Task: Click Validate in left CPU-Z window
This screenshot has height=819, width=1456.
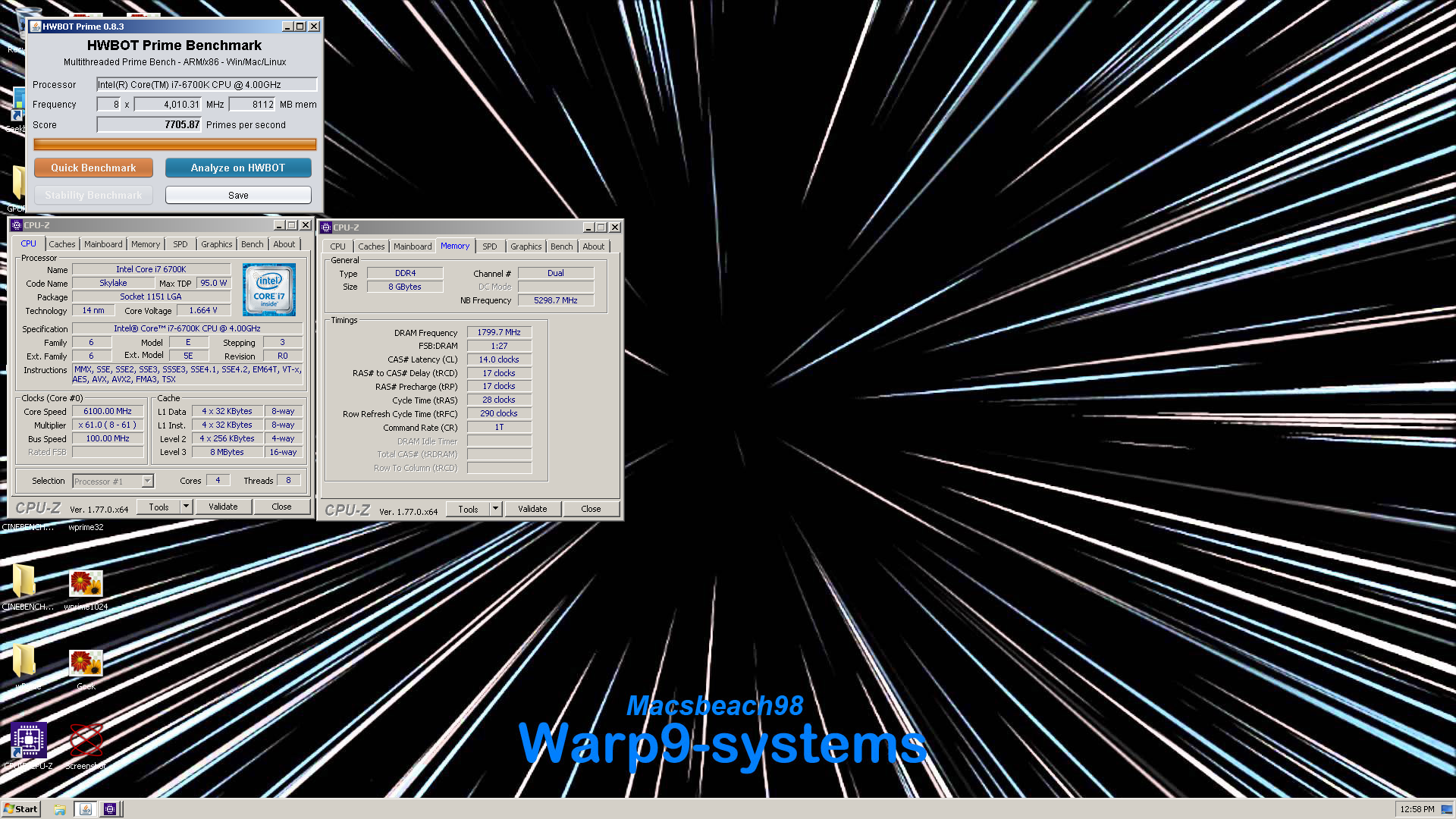Action: [x=223, y=507]
